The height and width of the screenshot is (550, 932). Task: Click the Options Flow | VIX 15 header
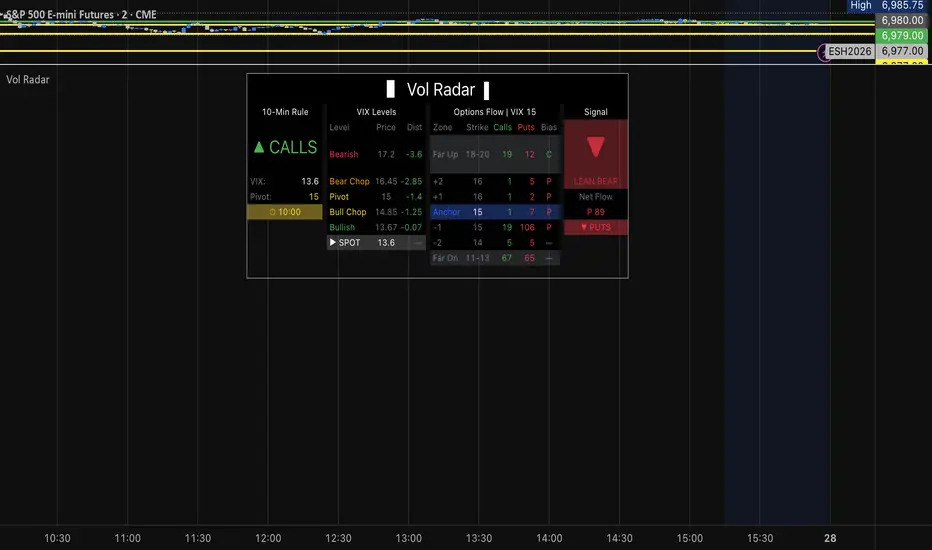495,112
